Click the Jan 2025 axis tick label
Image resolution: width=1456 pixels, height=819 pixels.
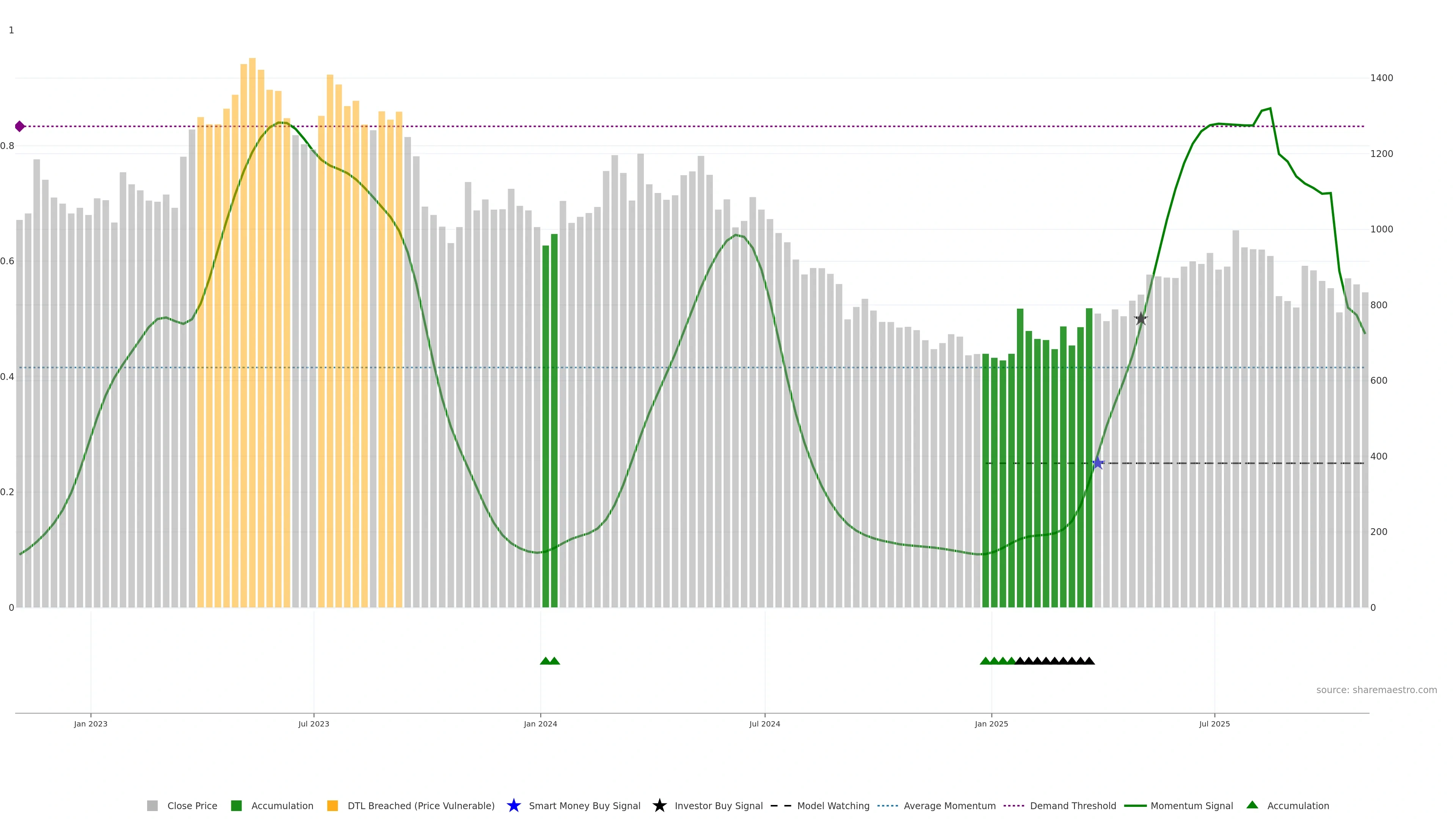991,724
